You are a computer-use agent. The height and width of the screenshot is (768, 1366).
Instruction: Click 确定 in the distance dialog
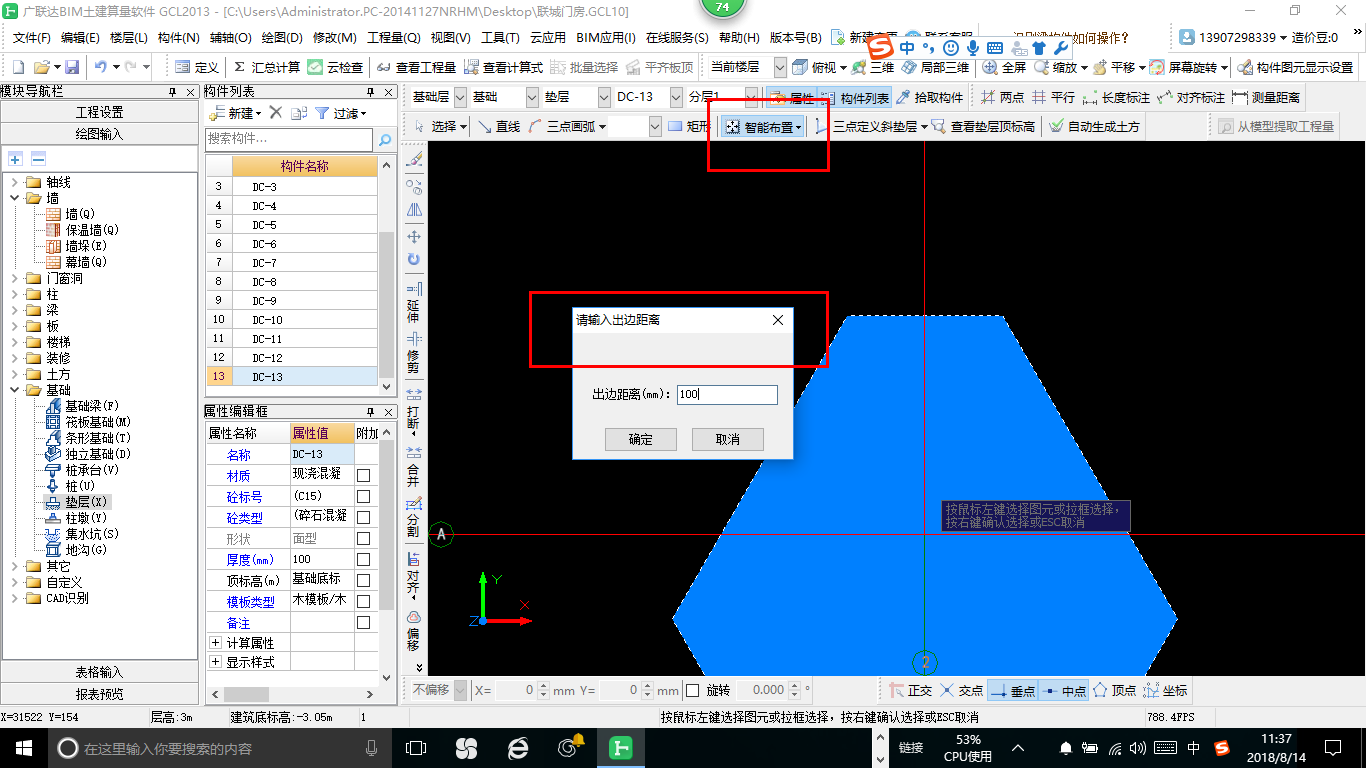tap(641, 439)
